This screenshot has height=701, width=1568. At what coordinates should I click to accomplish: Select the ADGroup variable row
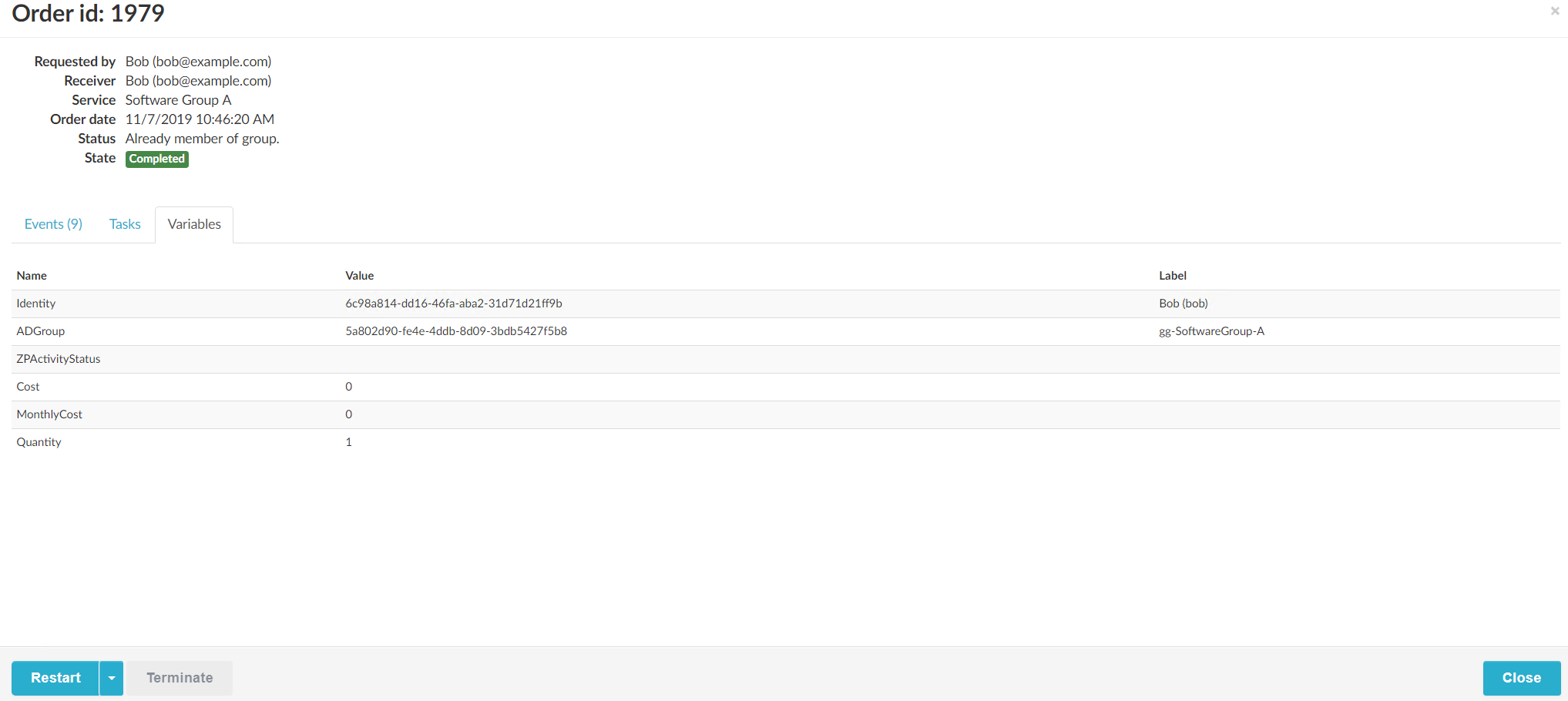pyautogui.click(x=41, y=331)
